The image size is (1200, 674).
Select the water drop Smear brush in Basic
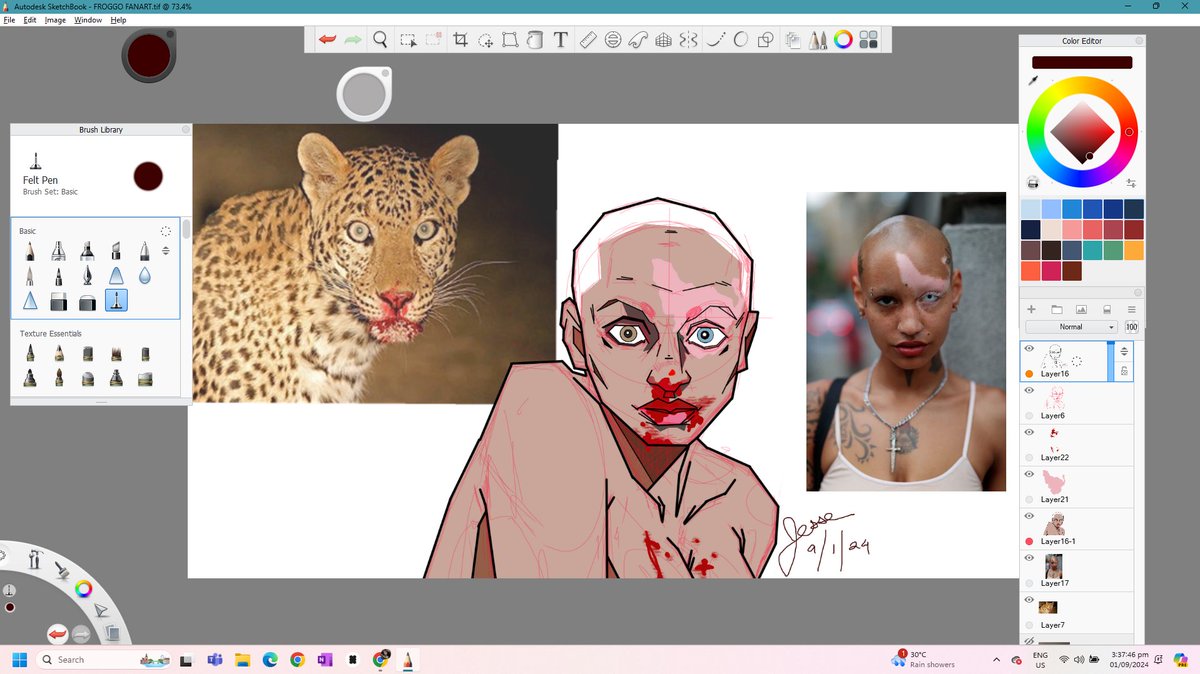(x=145, y=275)
